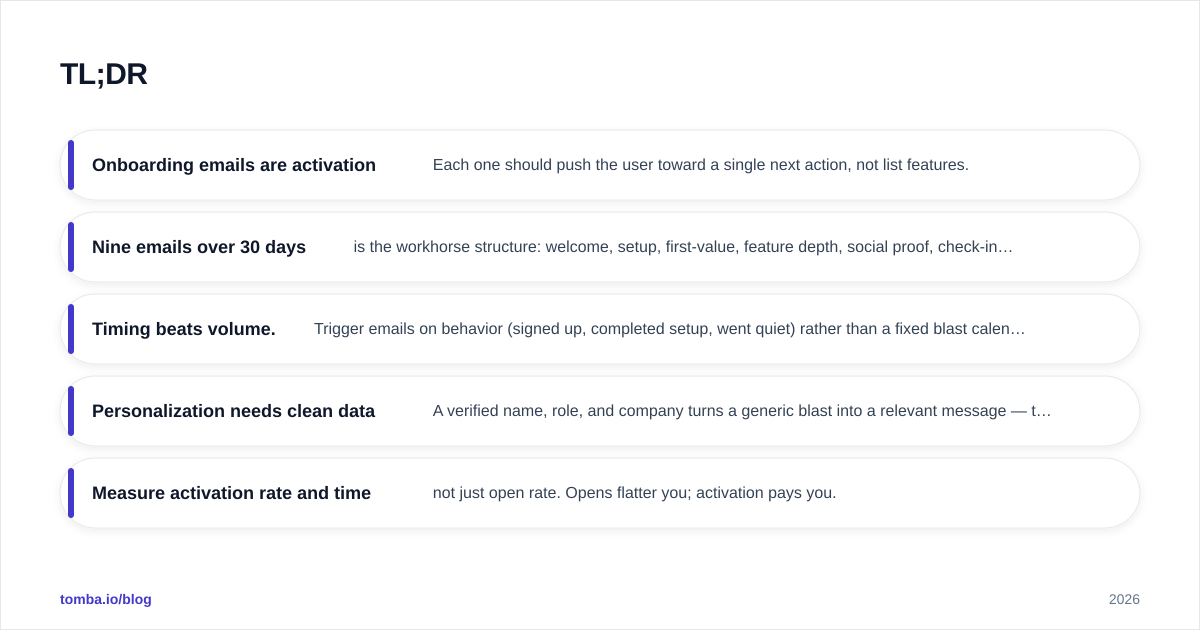Select 'Onboarding emails are activation' title
Screen dimensions: 1200x630
[234, 165]
